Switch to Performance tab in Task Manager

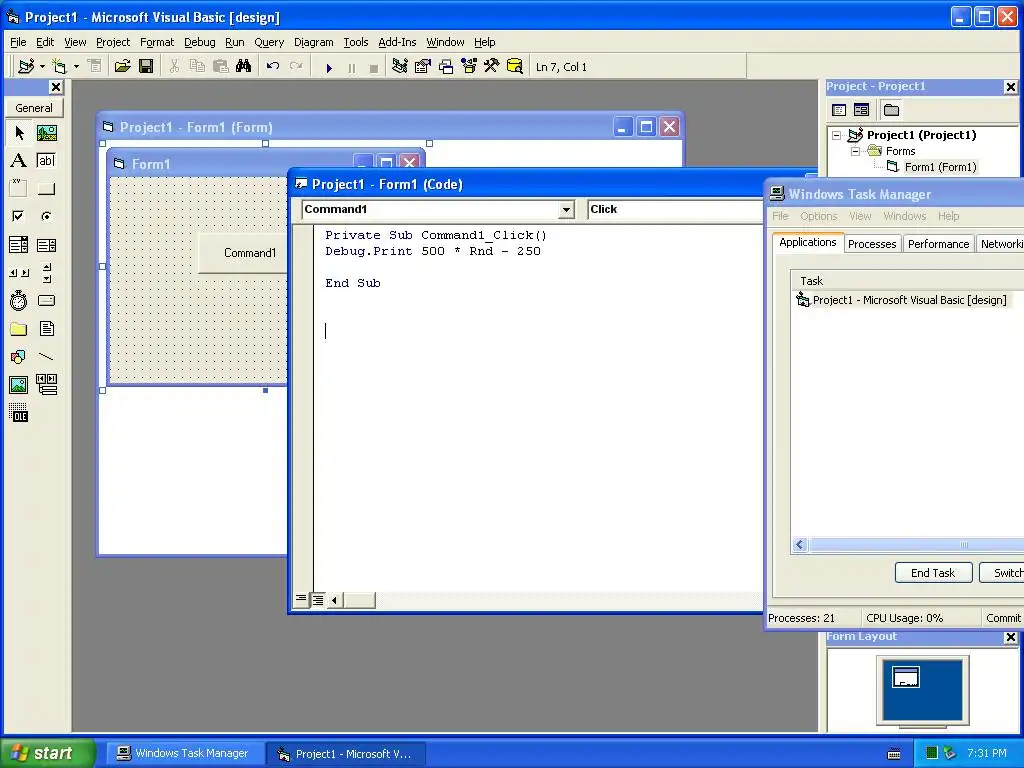[938, 244]
